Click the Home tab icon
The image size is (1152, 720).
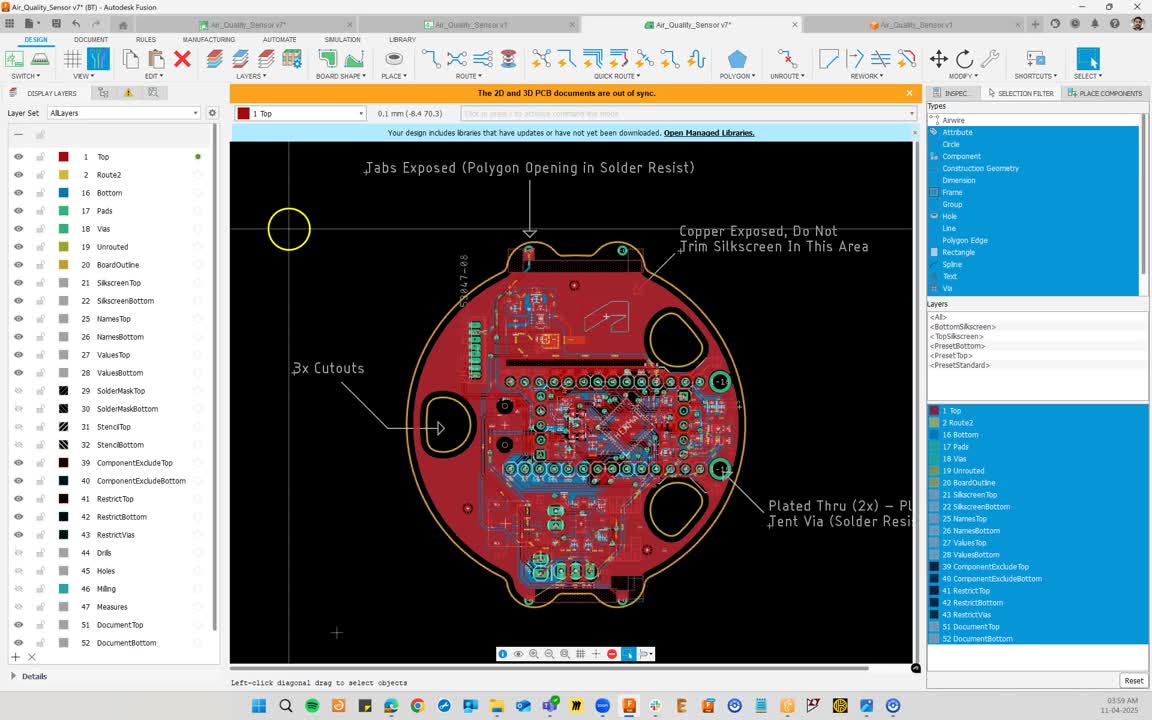[123, 24]
